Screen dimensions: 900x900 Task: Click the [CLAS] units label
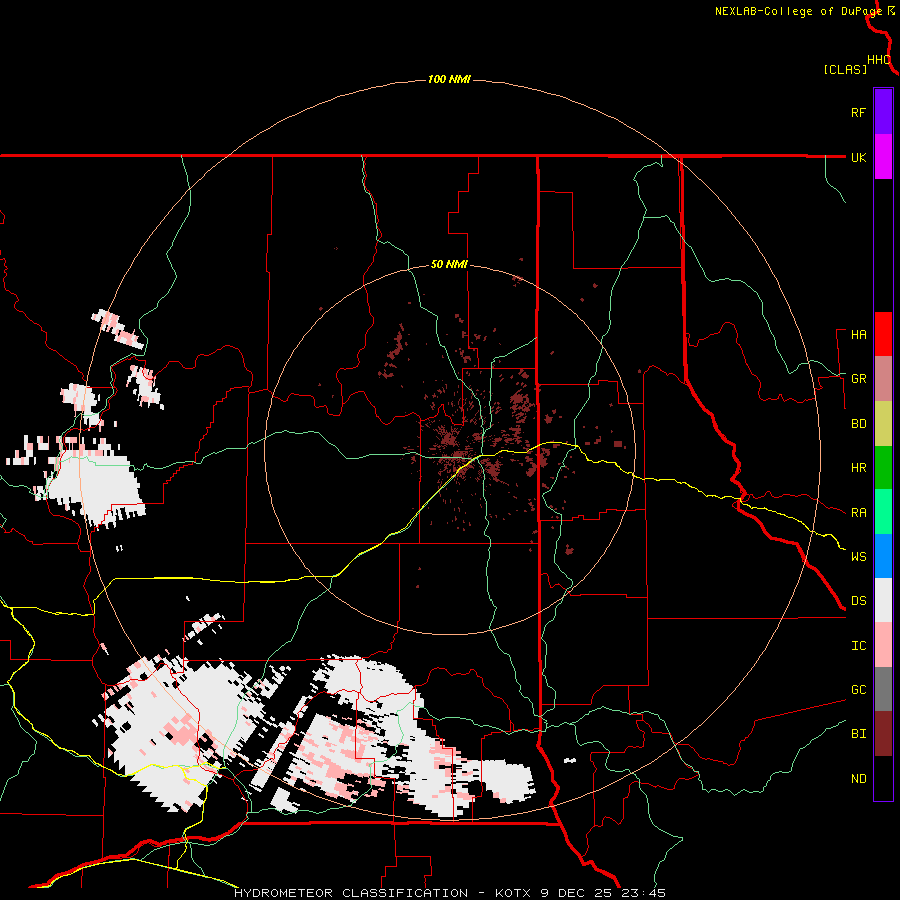(x=845, y=69)
